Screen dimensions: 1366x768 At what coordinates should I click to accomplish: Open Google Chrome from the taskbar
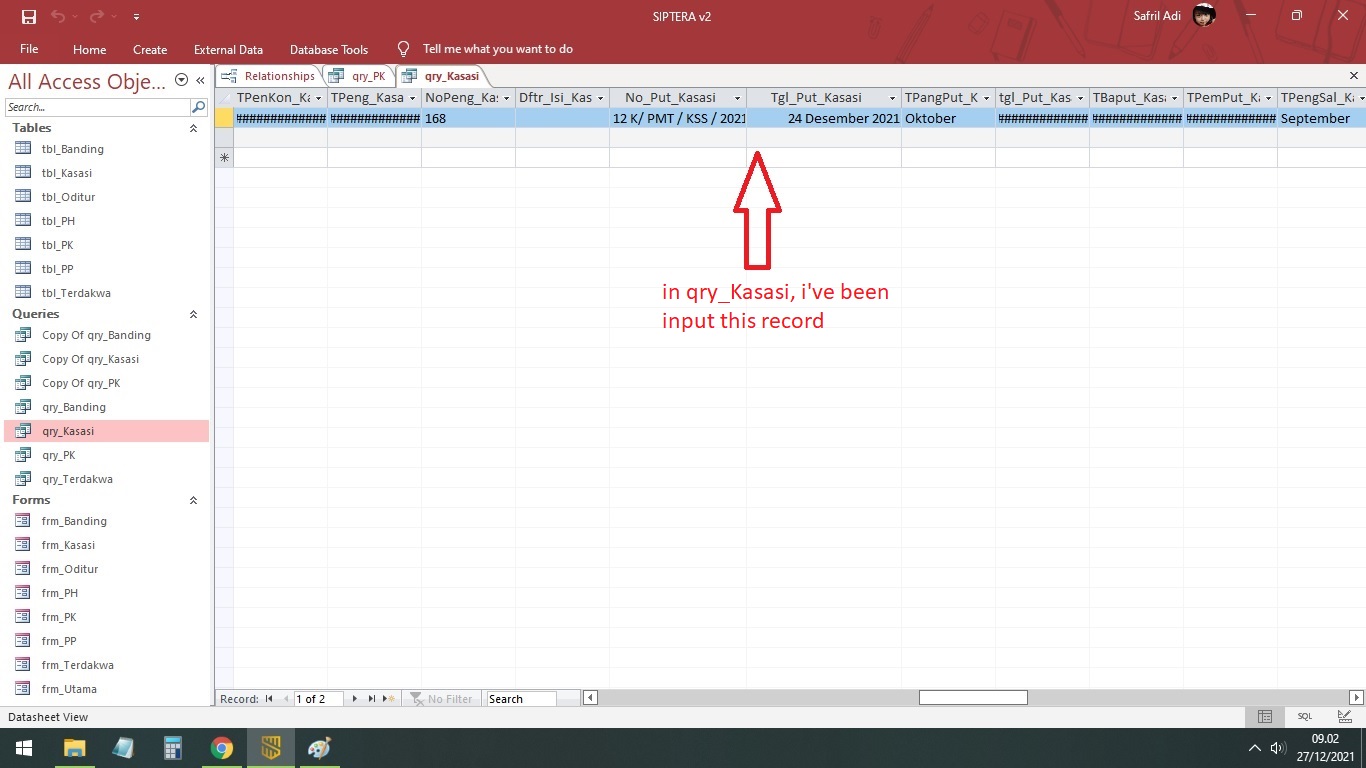pos(222,748)
